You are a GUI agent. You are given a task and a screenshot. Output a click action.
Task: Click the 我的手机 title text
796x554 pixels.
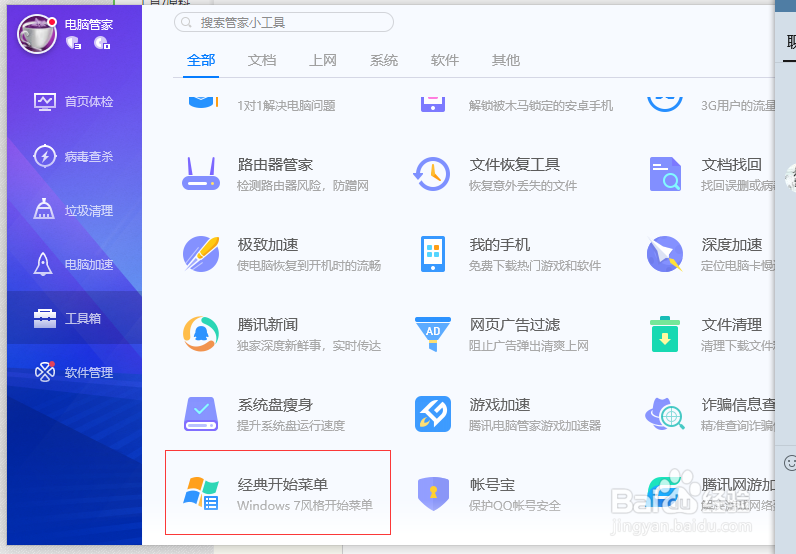(500, 244)
